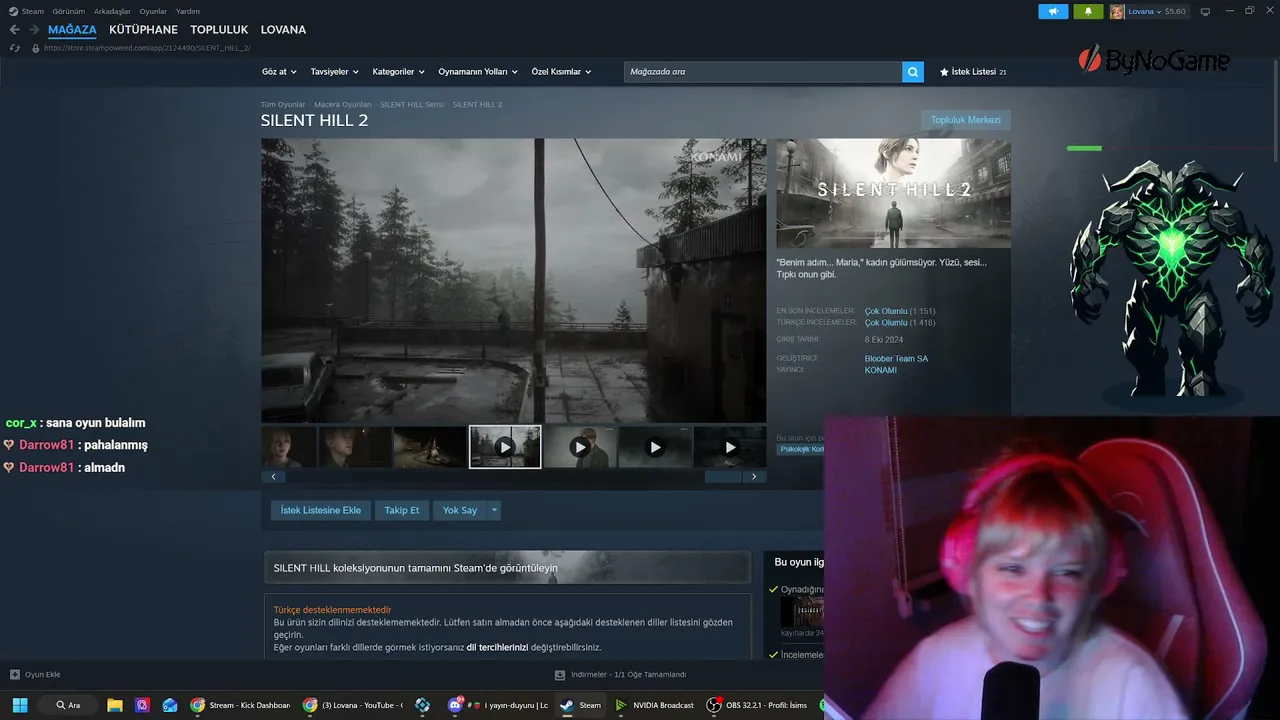Select the first screenshot thumbnail of the woman
This screenshot has height=720, width=1280.
[x=289, y=447]
